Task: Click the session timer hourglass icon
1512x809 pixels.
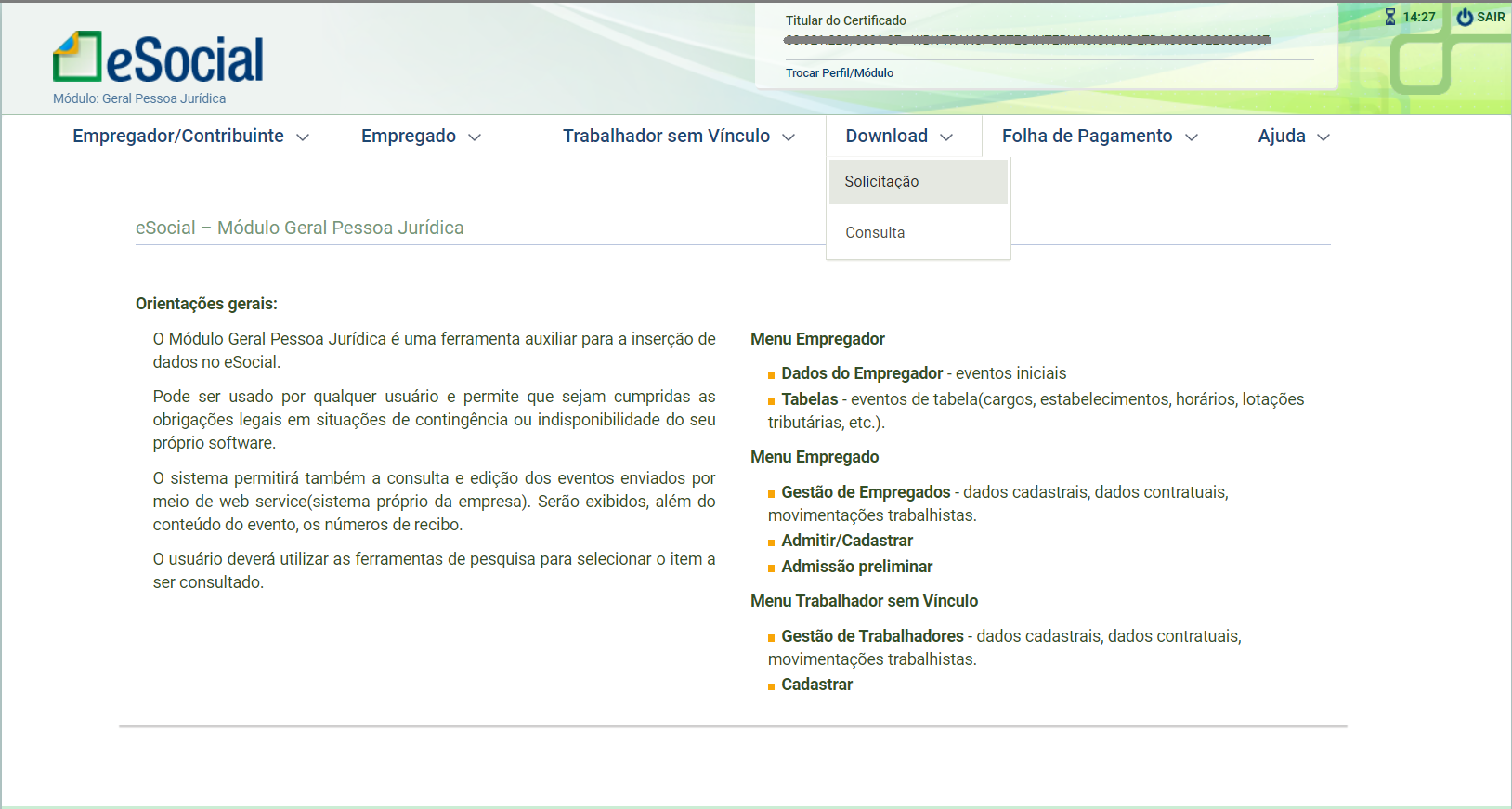Action: click(x=1389, y=18)
